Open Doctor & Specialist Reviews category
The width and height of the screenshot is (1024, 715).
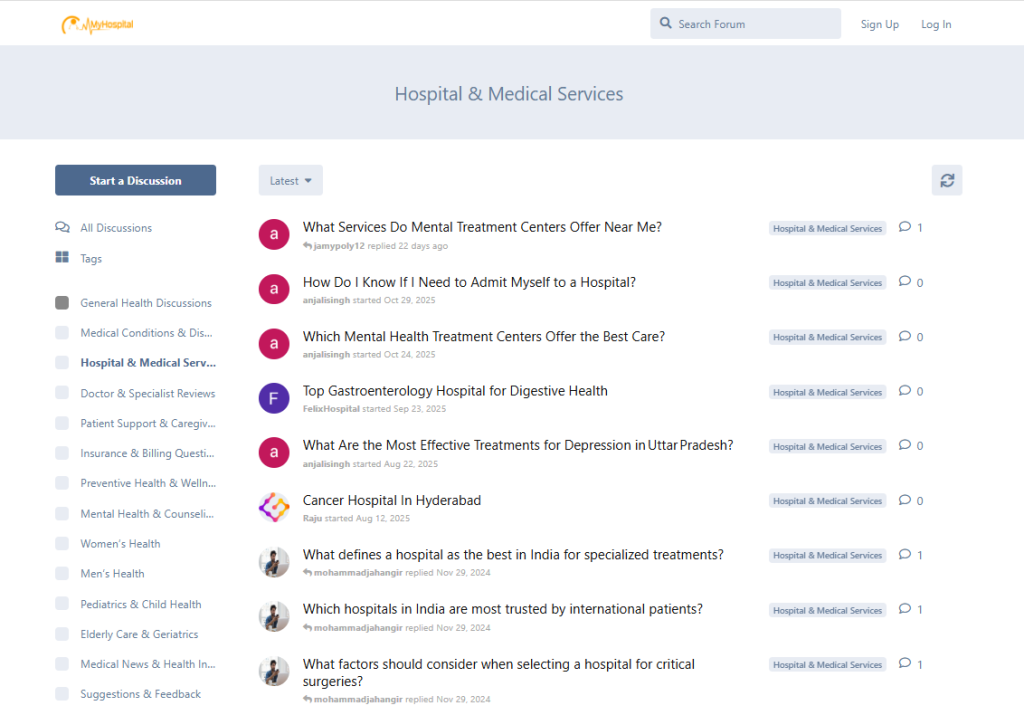(x=147, y=394)
